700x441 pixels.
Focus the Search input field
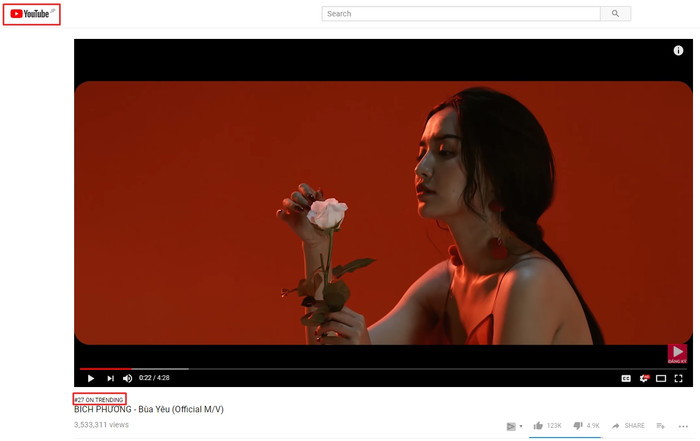click(x=461, y=14)
